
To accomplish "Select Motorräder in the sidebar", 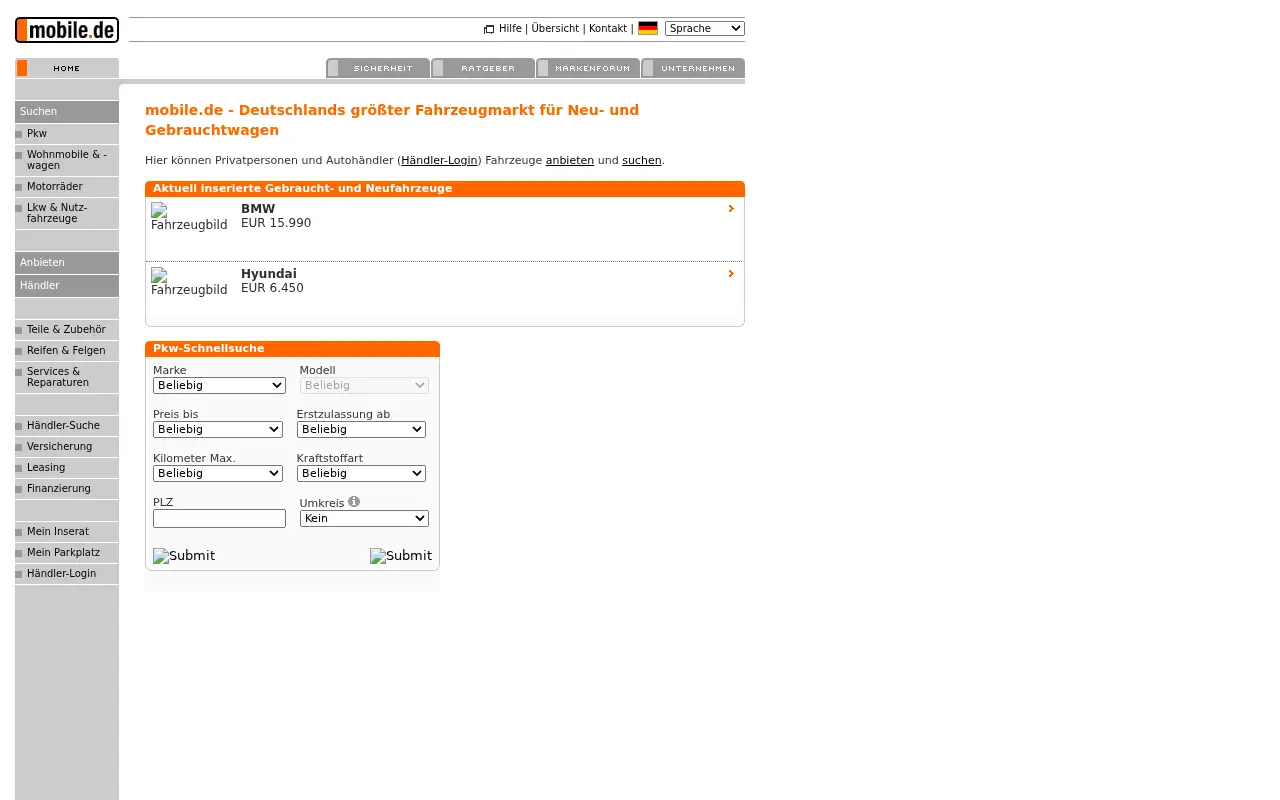I will coord(67,187).
